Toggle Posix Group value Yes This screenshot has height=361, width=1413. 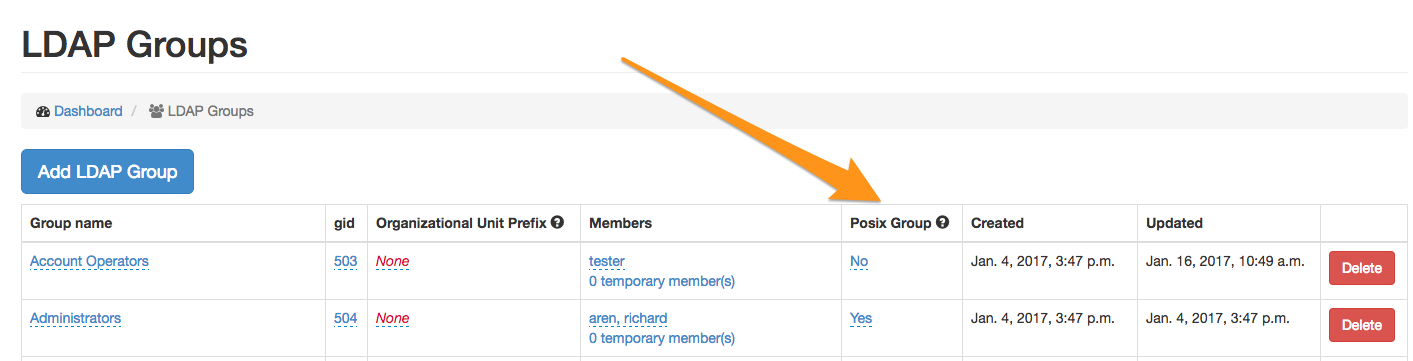point(861,318)
